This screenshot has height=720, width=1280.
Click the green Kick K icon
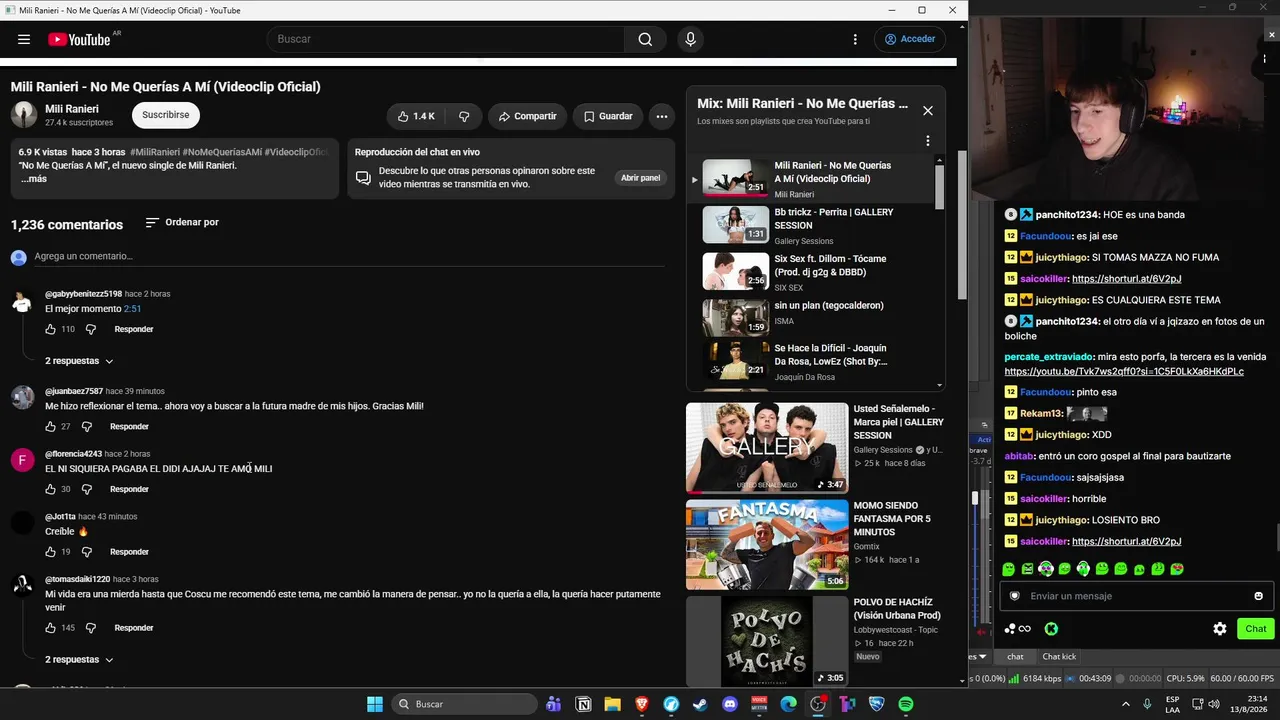[1051, 629]
